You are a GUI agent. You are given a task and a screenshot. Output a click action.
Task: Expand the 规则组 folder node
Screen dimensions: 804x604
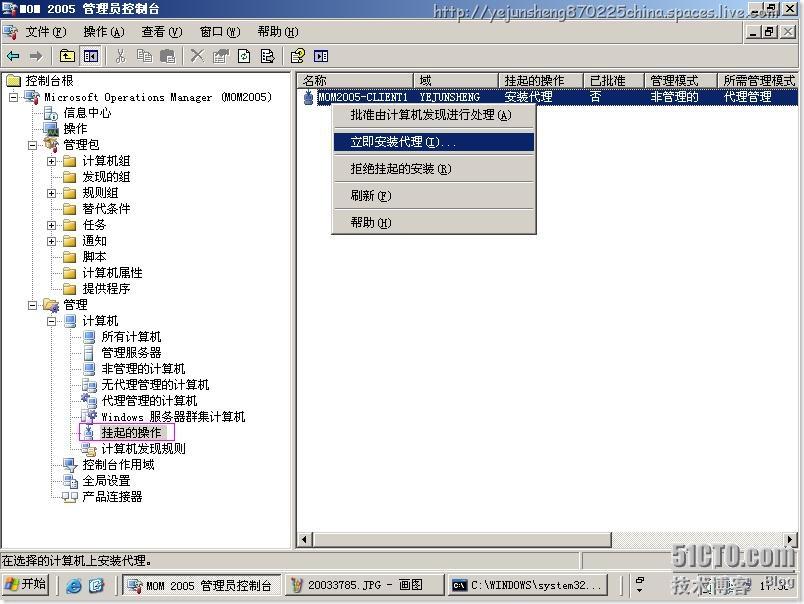[x=51, y=193]
